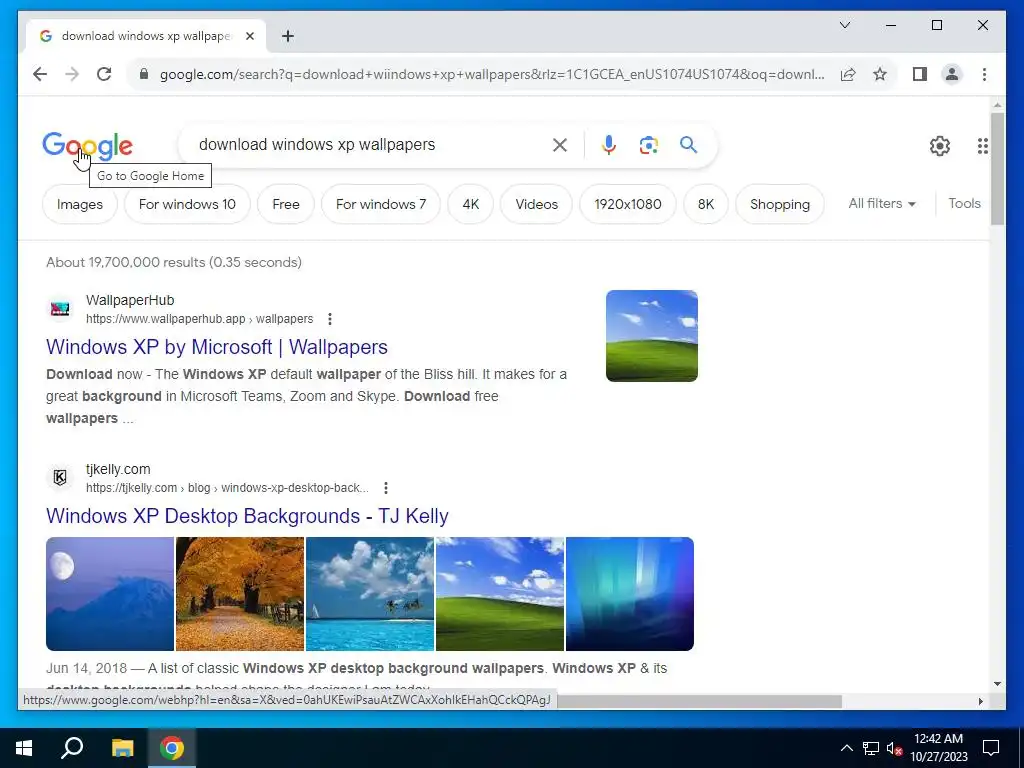1024x768 pixels.
Task: Click the Chrome forward arrow
Action: [x=72, y=74]
